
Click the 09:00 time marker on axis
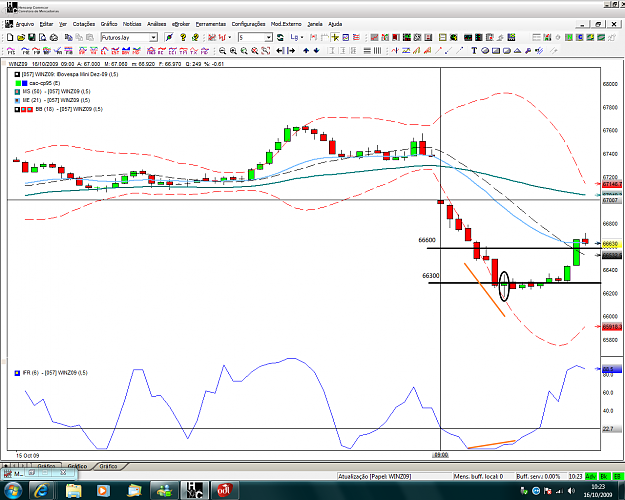[441, 455]
